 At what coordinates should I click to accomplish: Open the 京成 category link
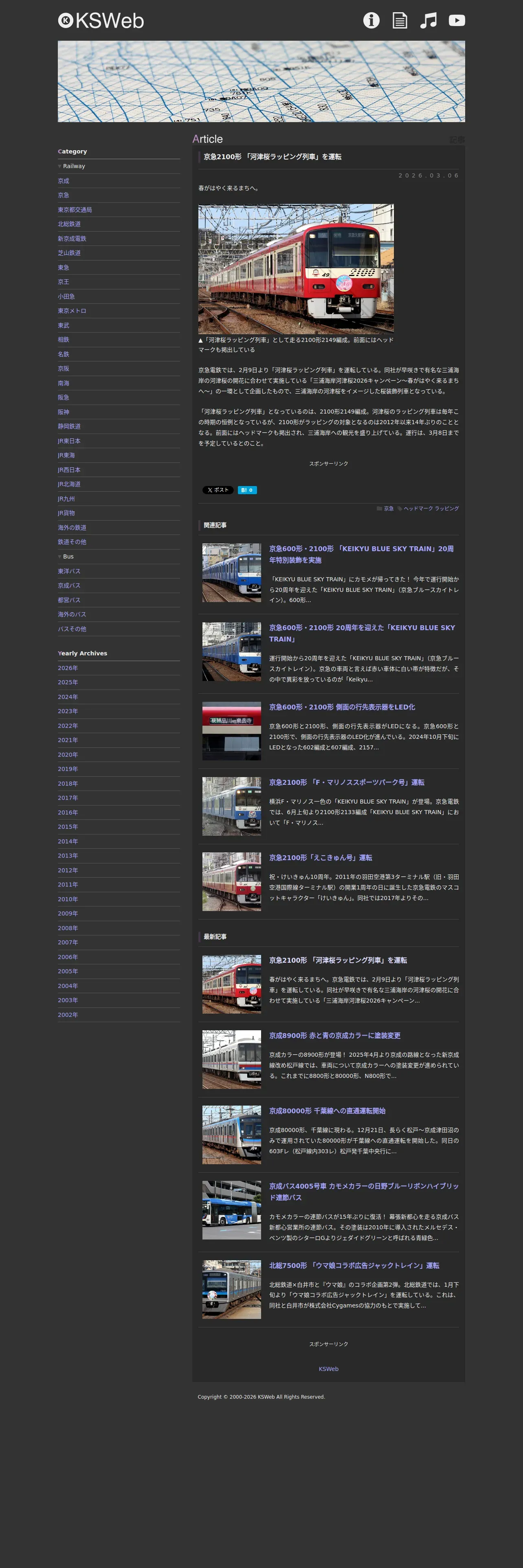tap(63, 181)
